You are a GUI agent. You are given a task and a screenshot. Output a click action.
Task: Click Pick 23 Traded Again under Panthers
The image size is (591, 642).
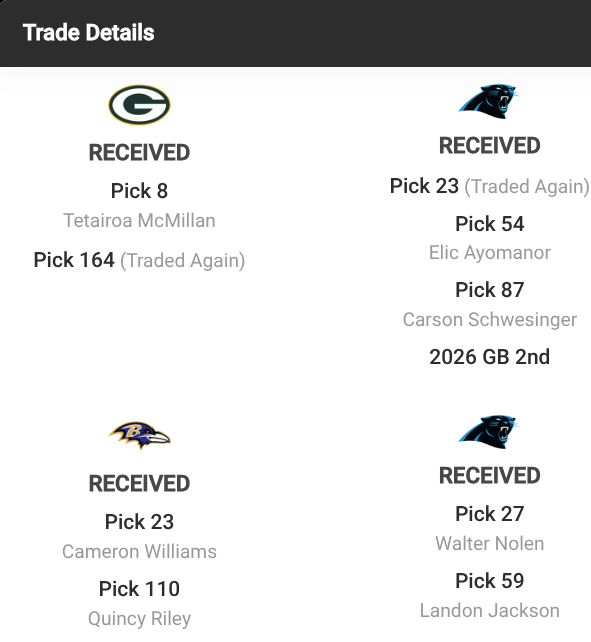pyautogui.click(x=489, y=186)
